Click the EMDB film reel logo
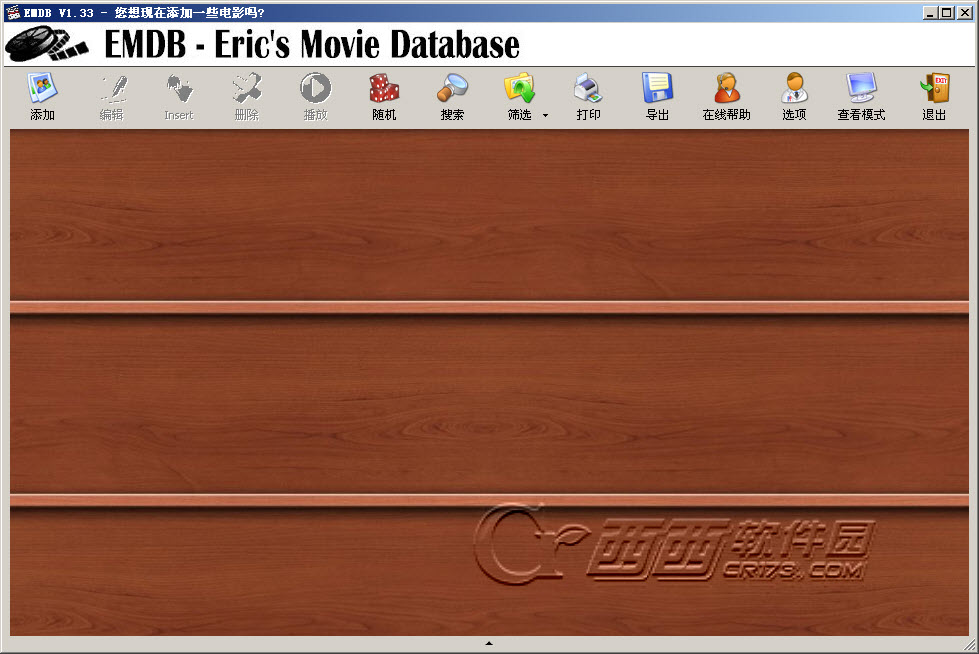This screenshot has height=654, width=979. (x=46, y=44)
